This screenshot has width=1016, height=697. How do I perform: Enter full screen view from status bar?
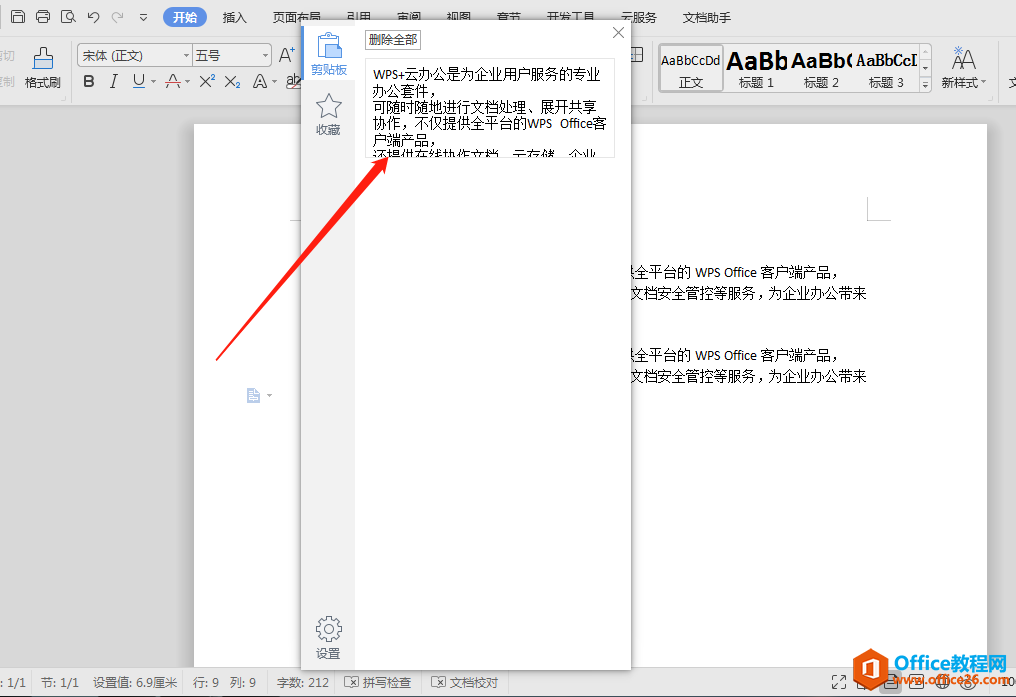[x=839, y=682]
